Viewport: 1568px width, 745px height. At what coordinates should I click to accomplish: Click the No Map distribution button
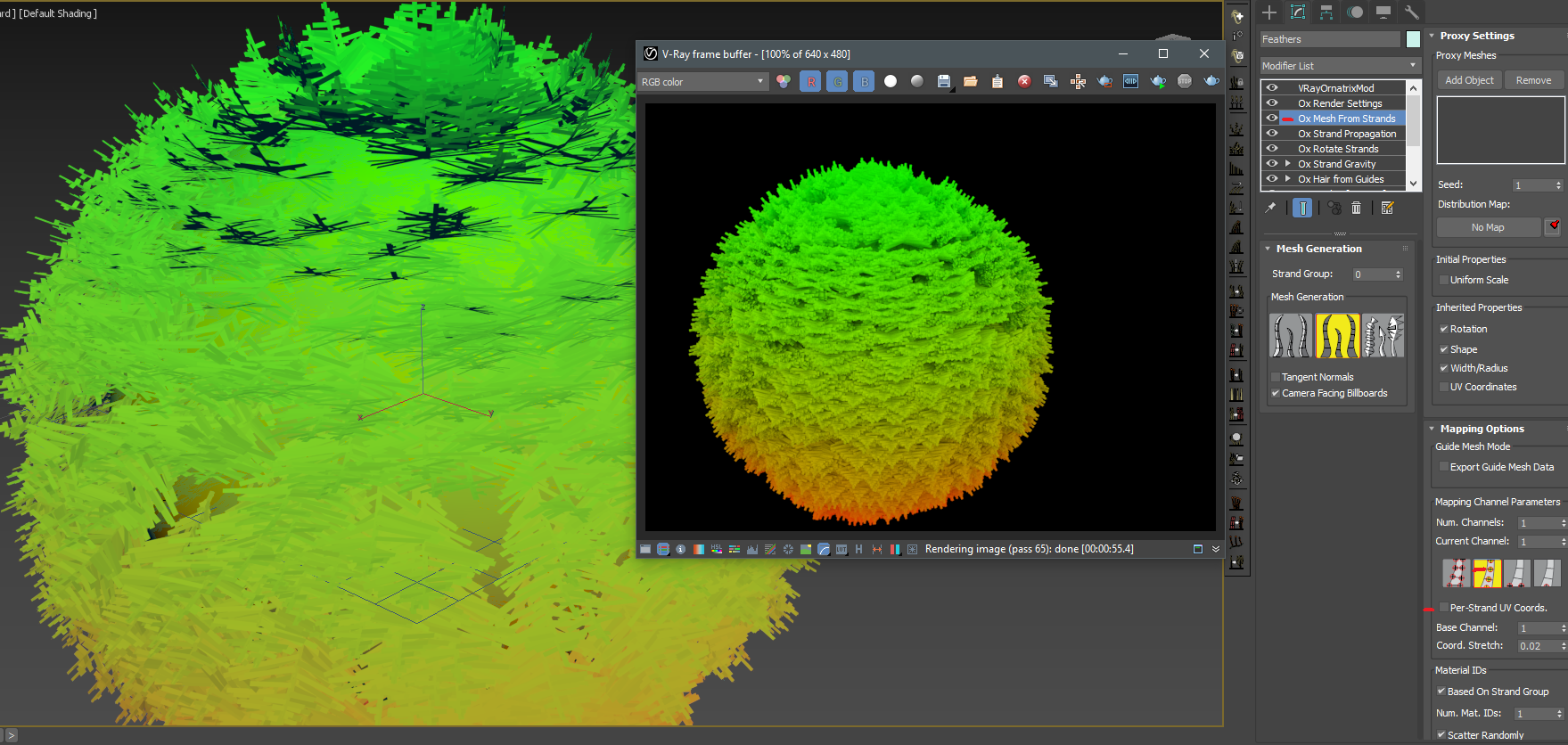point(1488,227)
